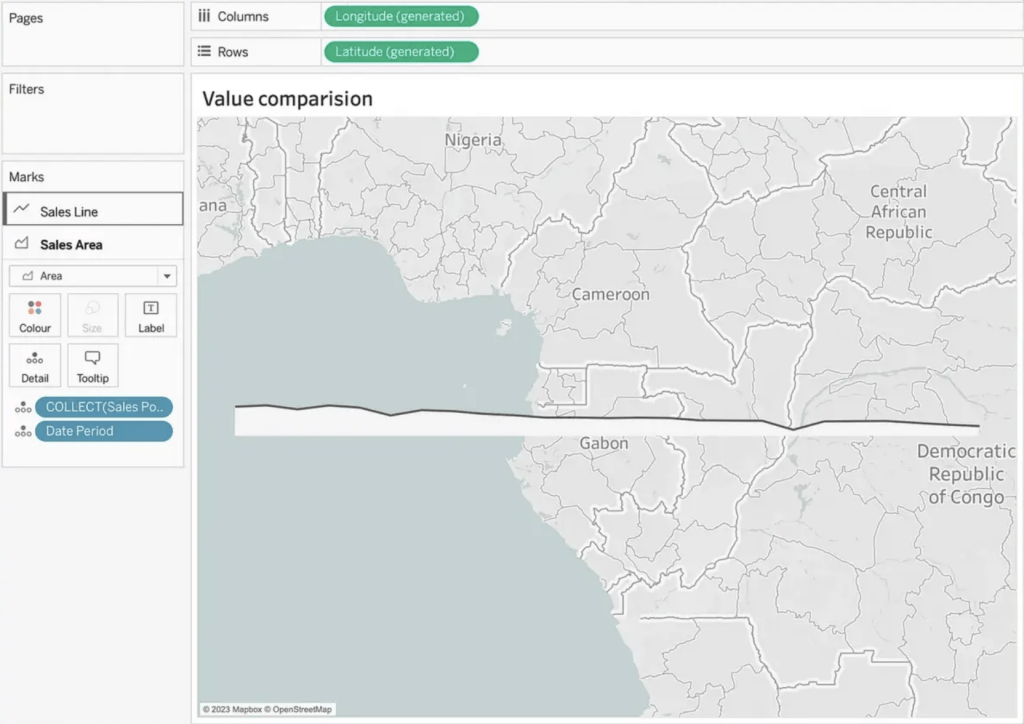
Task: Select the Latitude (generated) pill on Rows
Action: (x=400, y=51)
